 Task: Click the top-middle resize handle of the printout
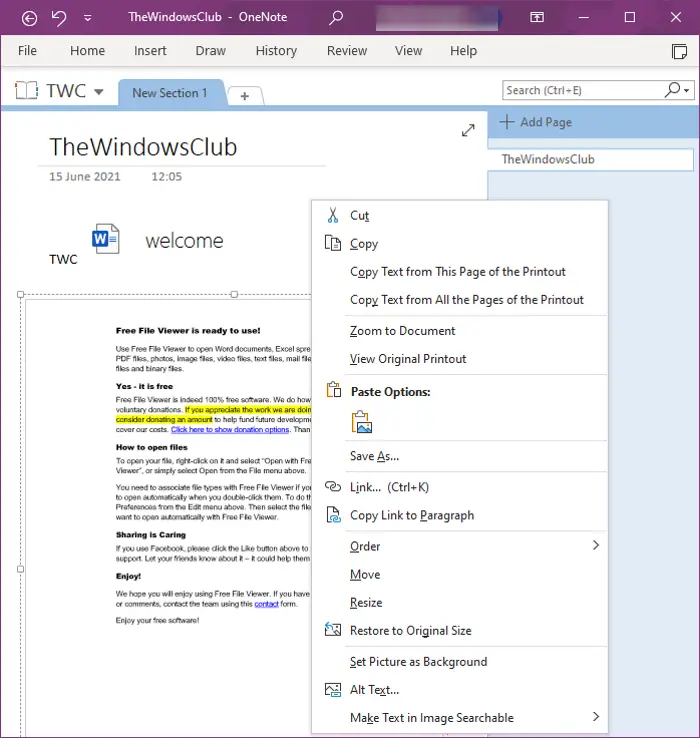(x=234, y=295)
